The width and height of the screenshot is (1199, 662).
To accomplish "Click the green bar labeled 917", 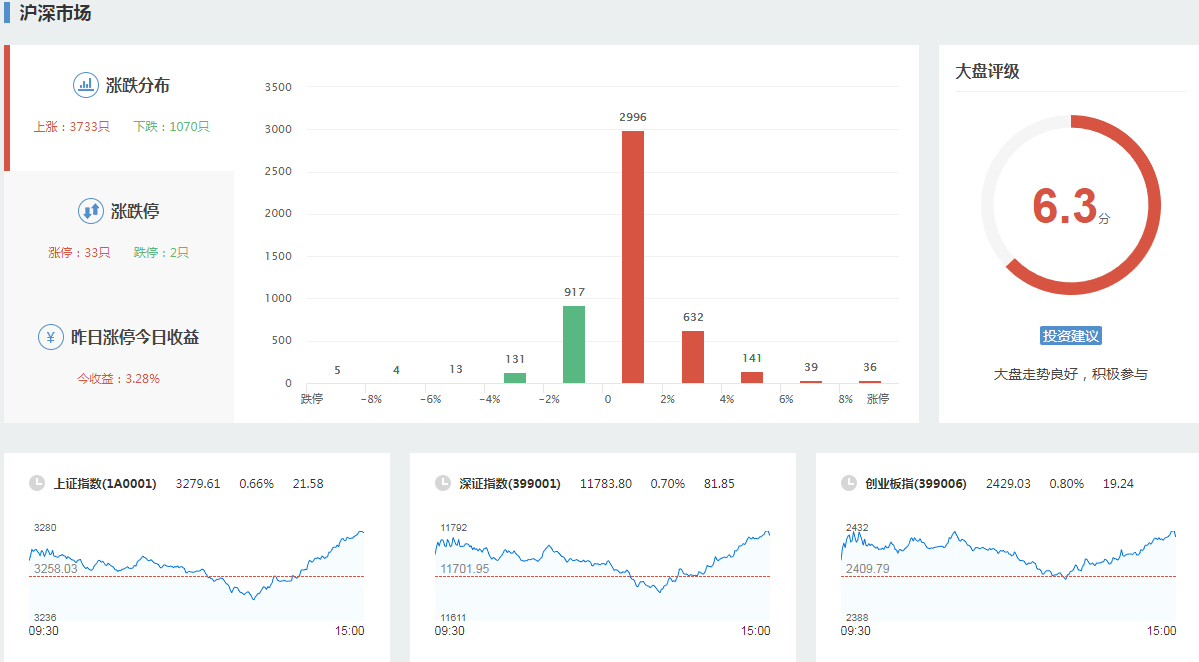I will tap(574, 344).
